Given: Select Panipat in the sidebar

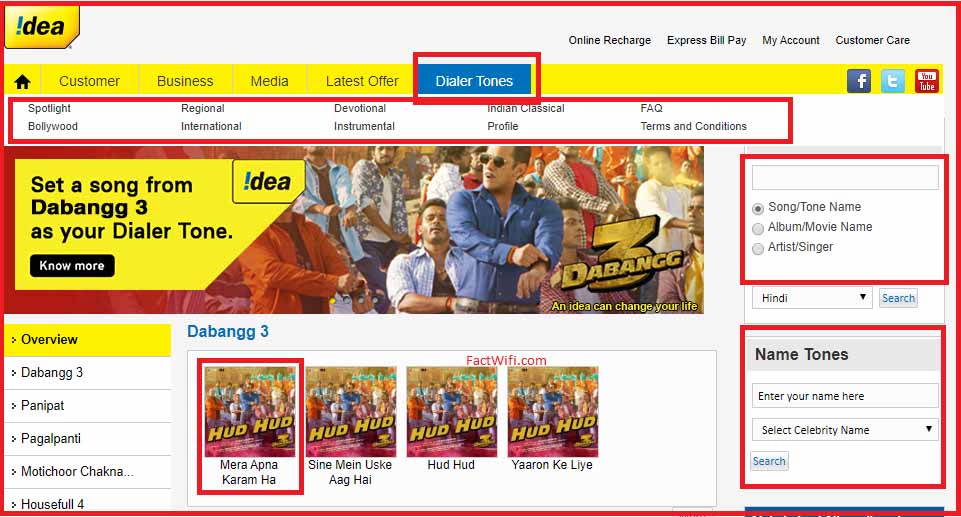Looking at the screenshot, I should click(88, 406).
